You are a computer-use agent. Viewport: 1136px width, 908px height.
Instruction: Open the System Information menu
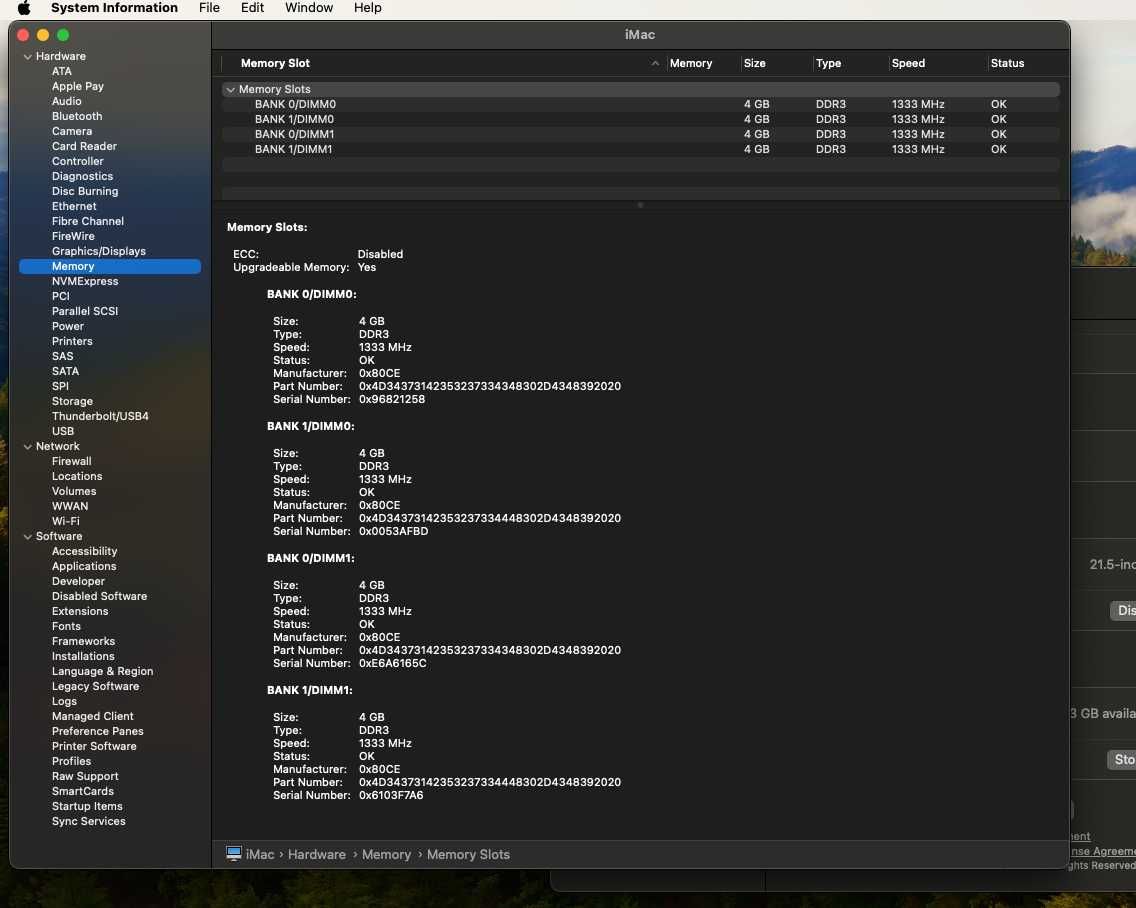pos(114,8)
